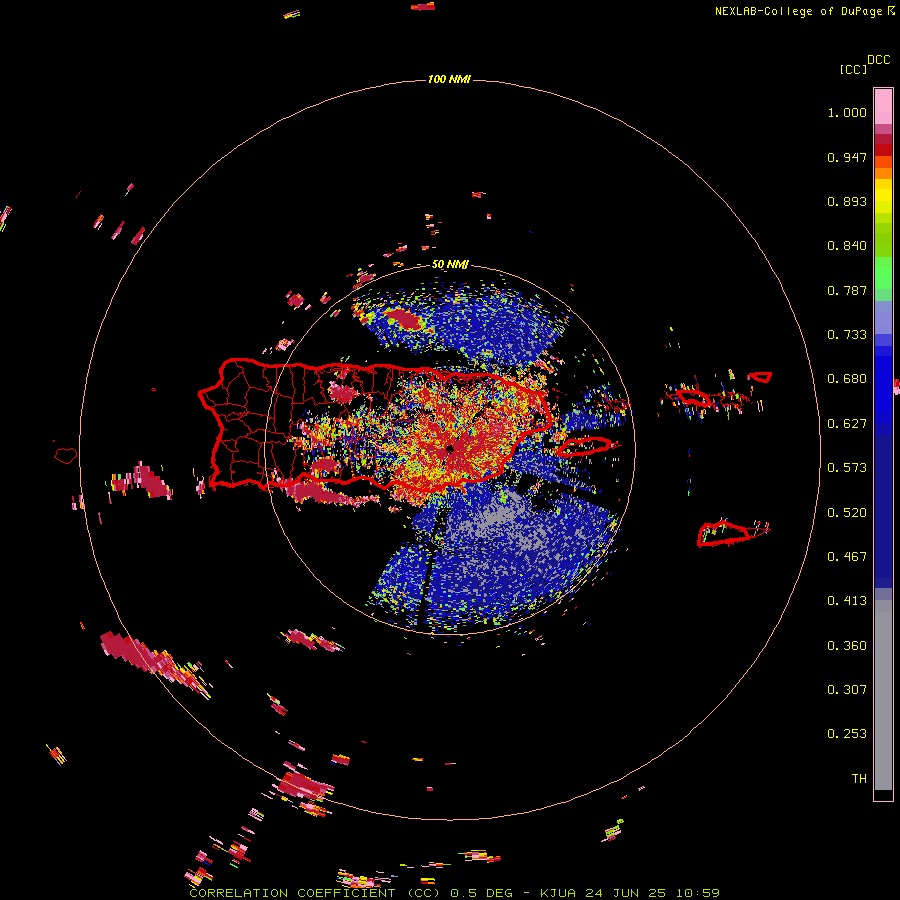
Task: Pick the gray swatch near 0.307
Action: [x=883, y=695]
